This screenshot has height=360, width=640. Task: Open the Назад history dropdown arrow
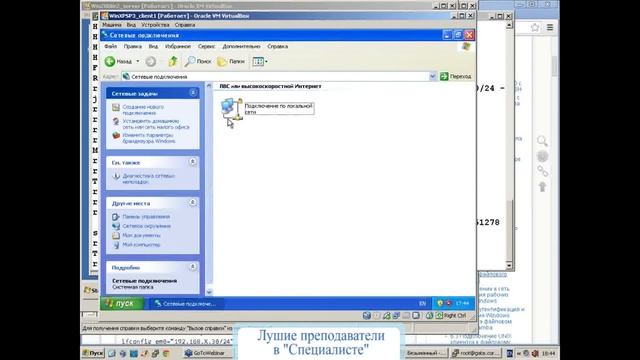pyautogui.click(x=138, y=61)
